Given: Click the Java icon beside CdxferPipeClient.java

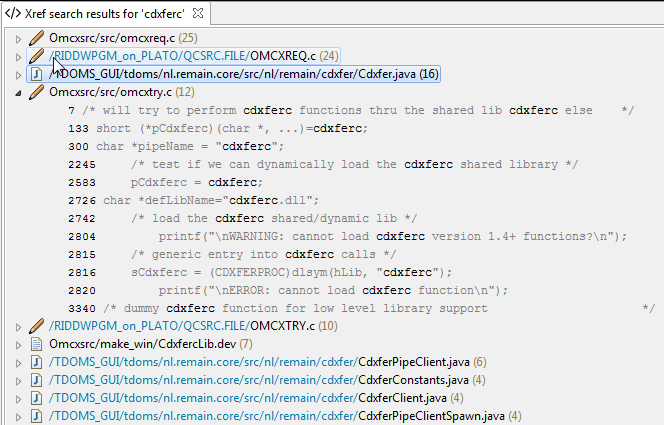Looking at the screenshot, I should [37, 362].
